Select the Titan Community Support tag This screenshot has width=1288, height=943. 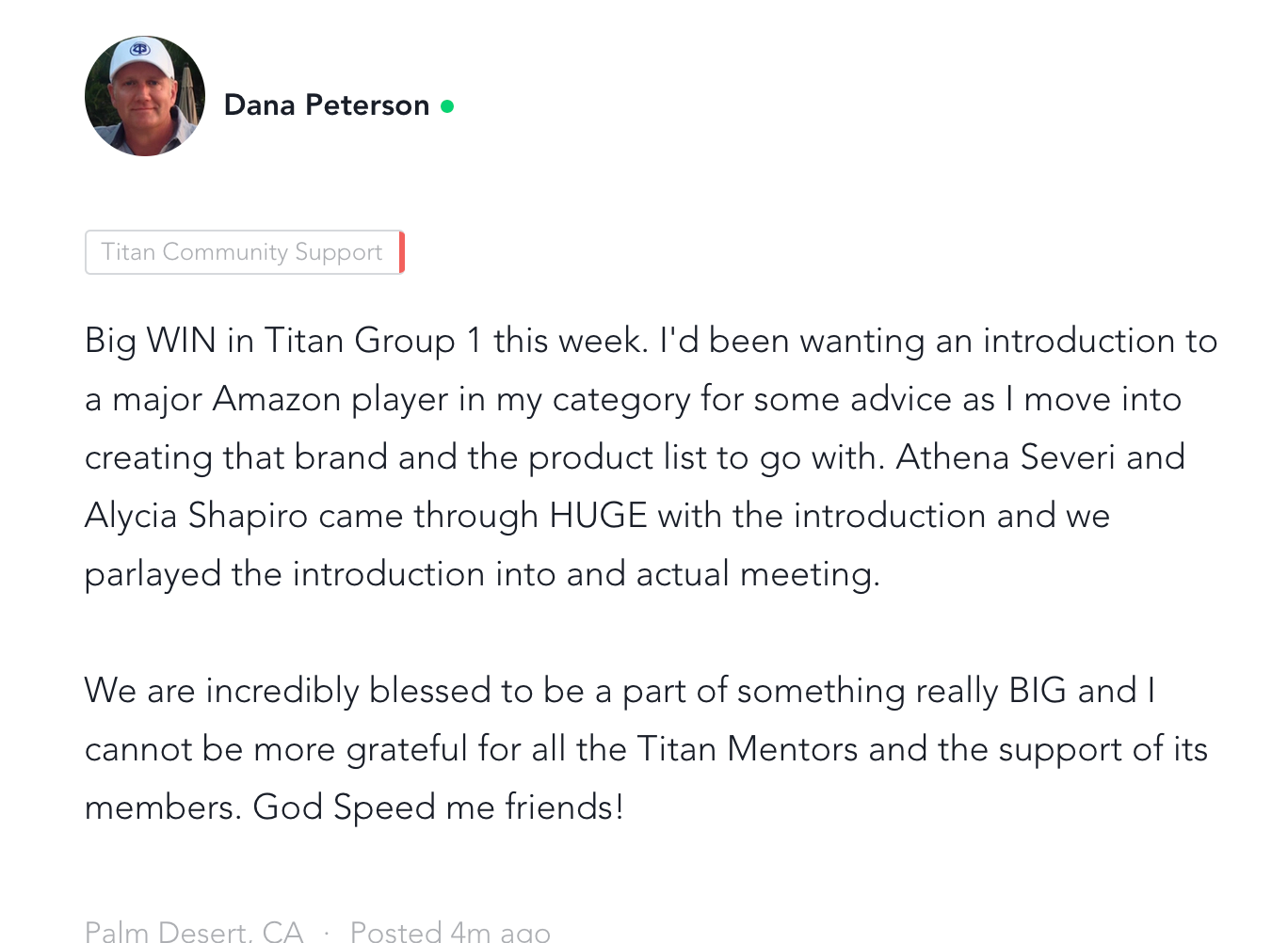click(x=242, y=252)
